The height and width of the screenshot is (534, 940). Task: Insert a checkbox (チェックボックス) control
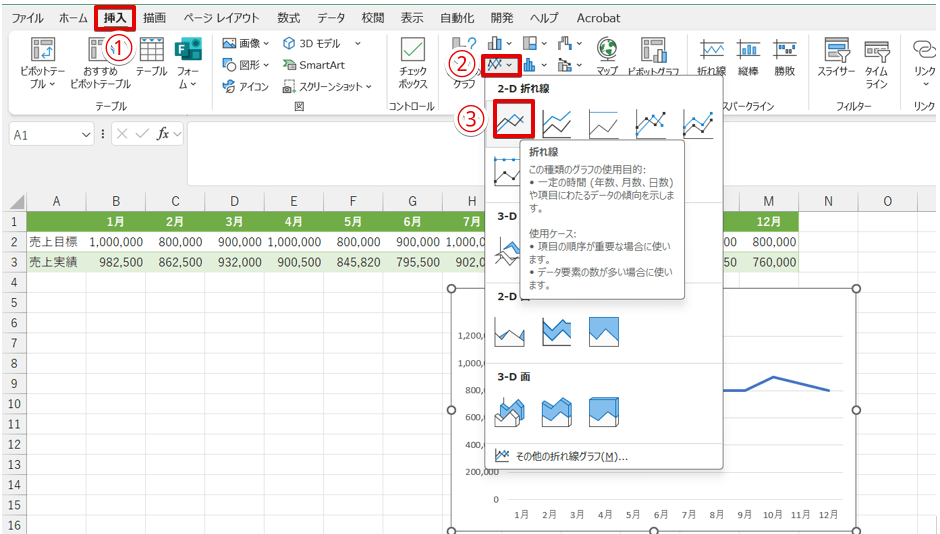point(413,60)
